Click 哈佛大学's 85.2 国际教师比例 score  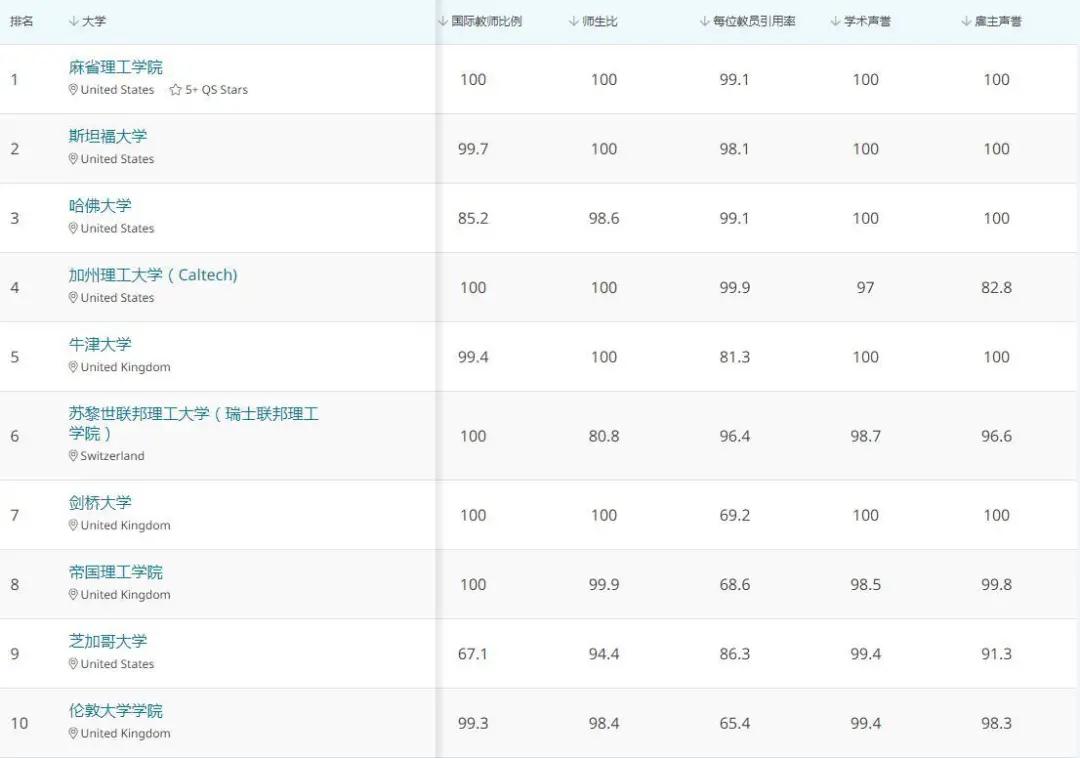[473, 219]
